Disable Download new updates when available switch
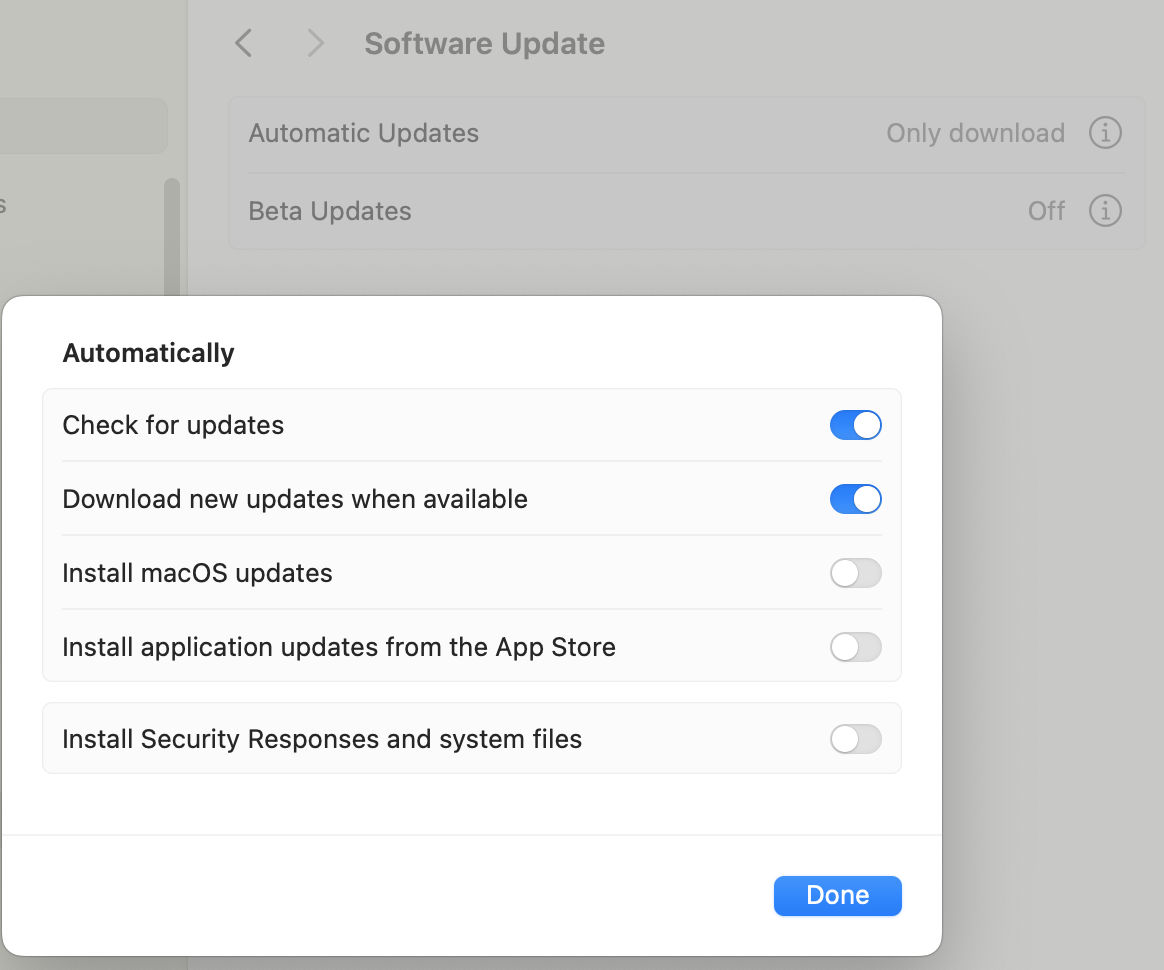 [x=855, y=499]
